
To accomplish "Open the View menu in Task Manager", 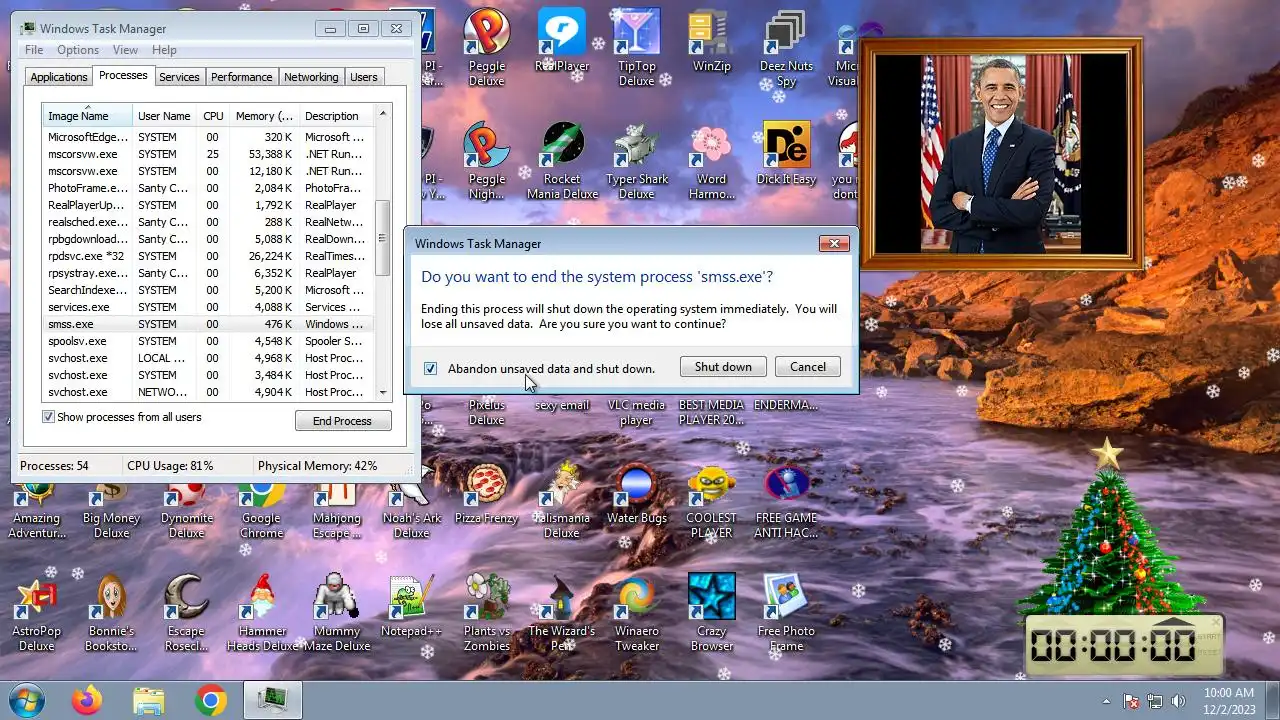I will [x=125, y=50].
